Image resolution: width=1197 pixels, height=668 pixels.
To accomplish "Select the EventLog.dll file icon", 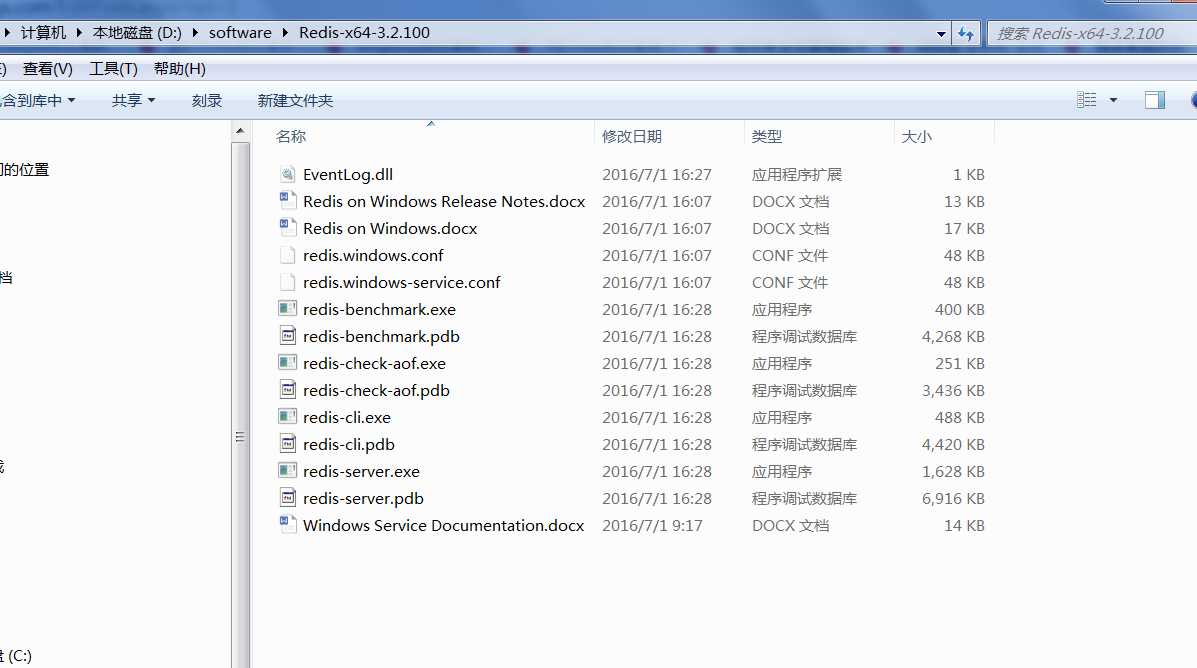I will (x=287, y=174).
